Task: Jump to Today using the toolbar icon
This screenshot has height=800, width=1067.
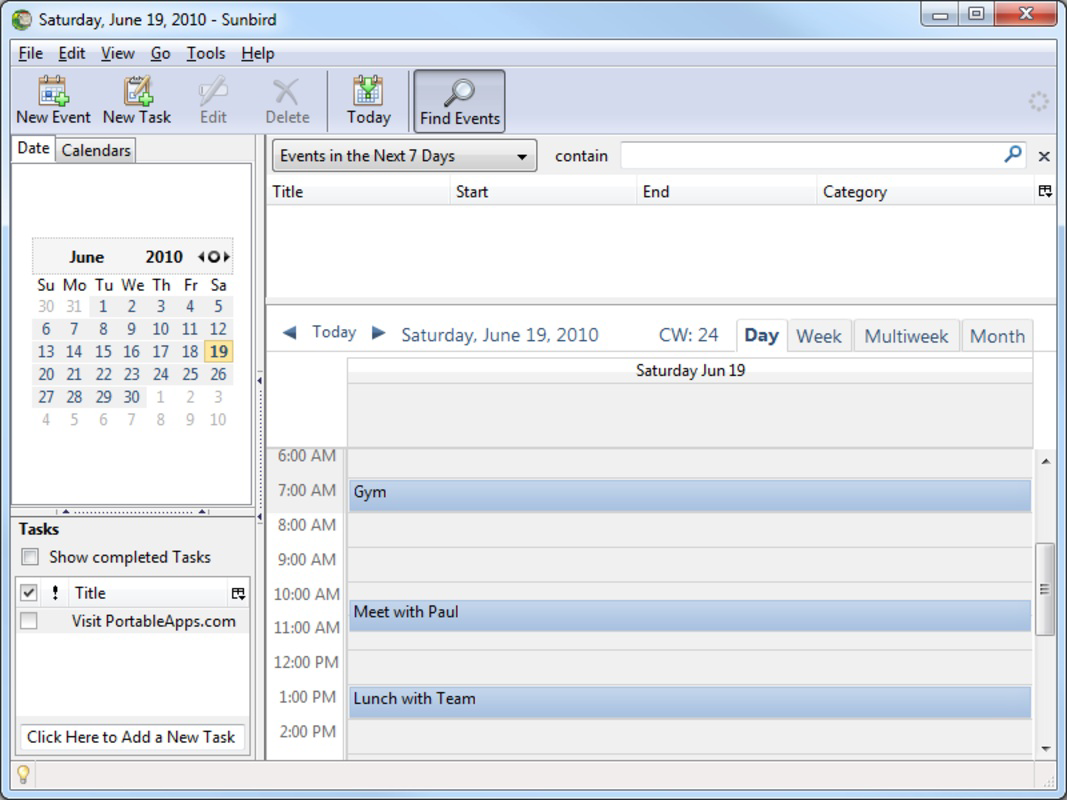Action: [x=368, y=92]
